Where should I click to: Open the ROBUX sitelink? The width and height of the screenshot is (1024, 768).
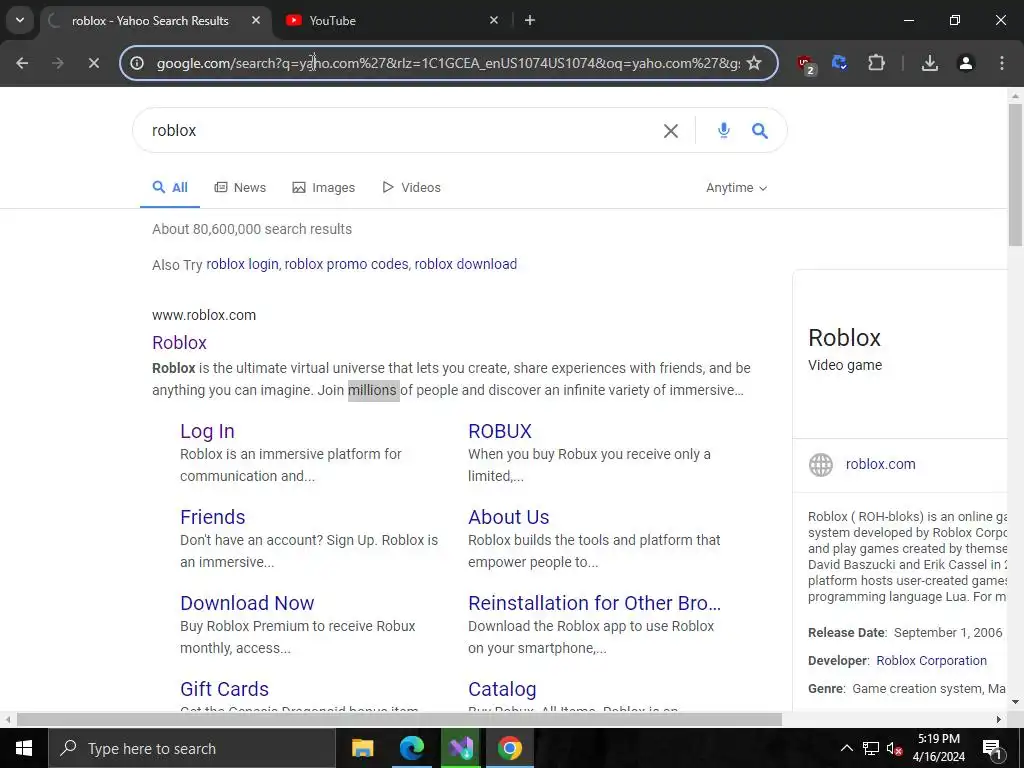pyautogui.click(x=500, y=432)
